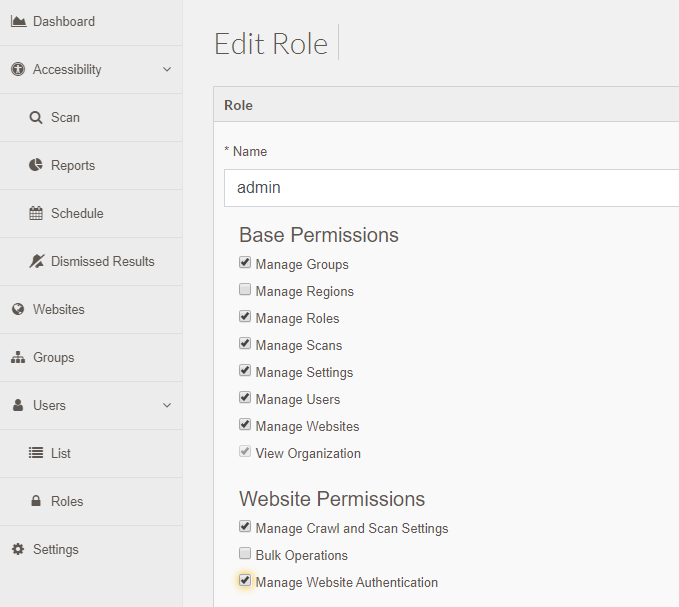
Task: Click the Dismissed Results bell-slash icon
Action: pyautogui.click(x=37, y=262)
